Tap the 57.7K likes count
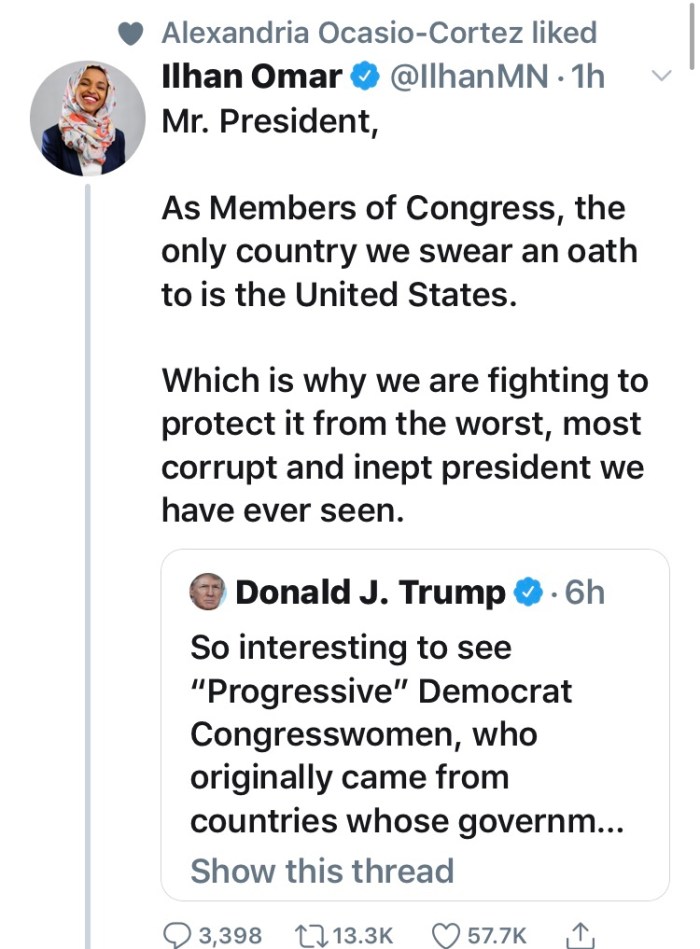 click(x=497, y=935)
